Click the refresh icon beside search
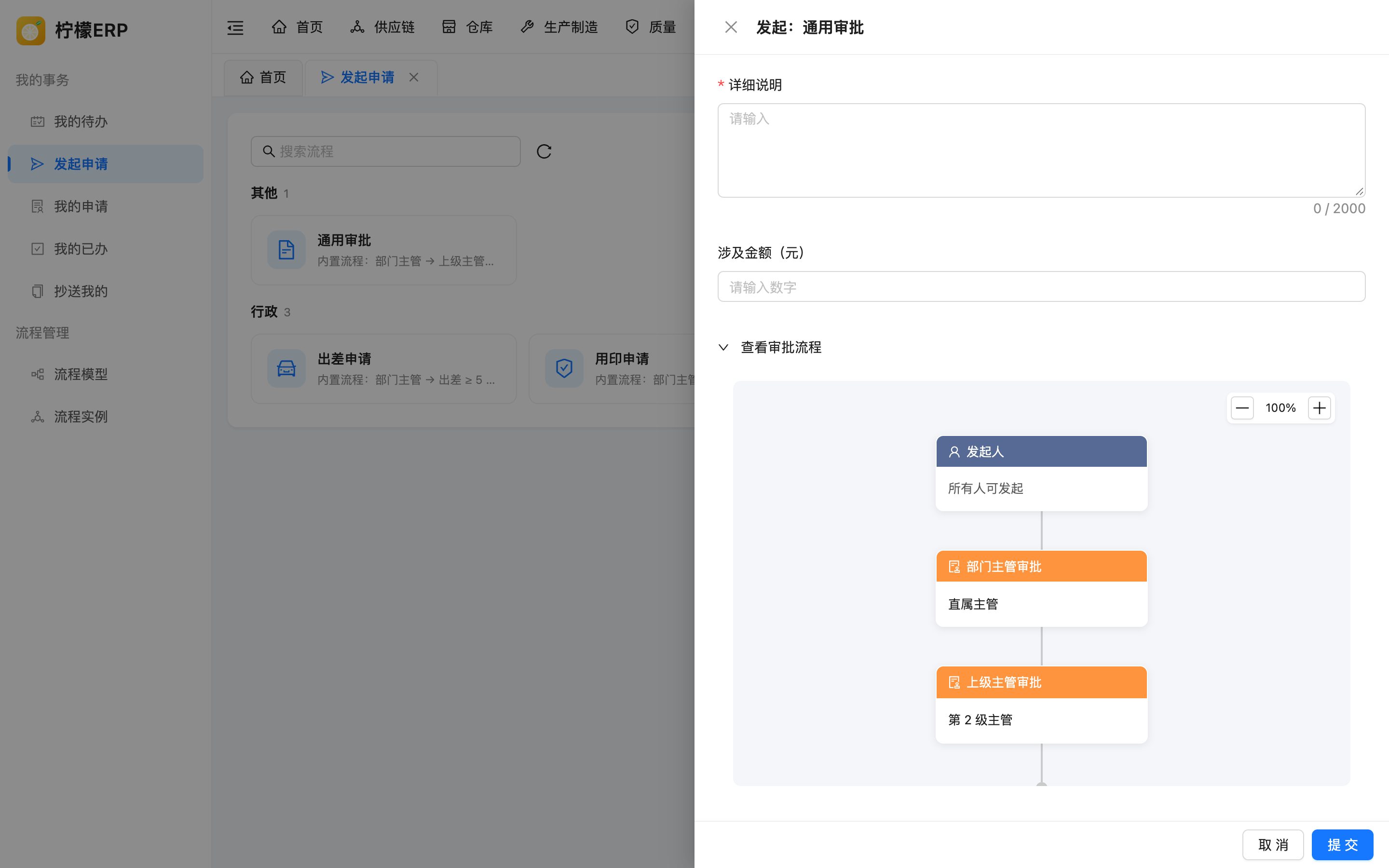1389x868 pixels. click(544, 151)
